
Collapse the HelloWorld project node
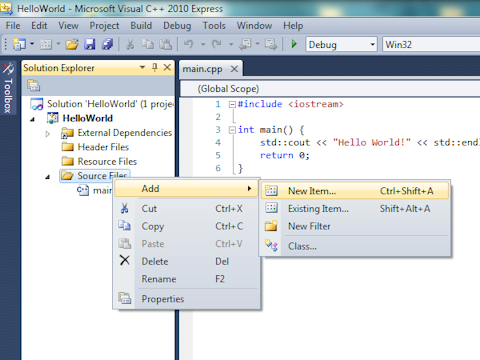point(32,119)
